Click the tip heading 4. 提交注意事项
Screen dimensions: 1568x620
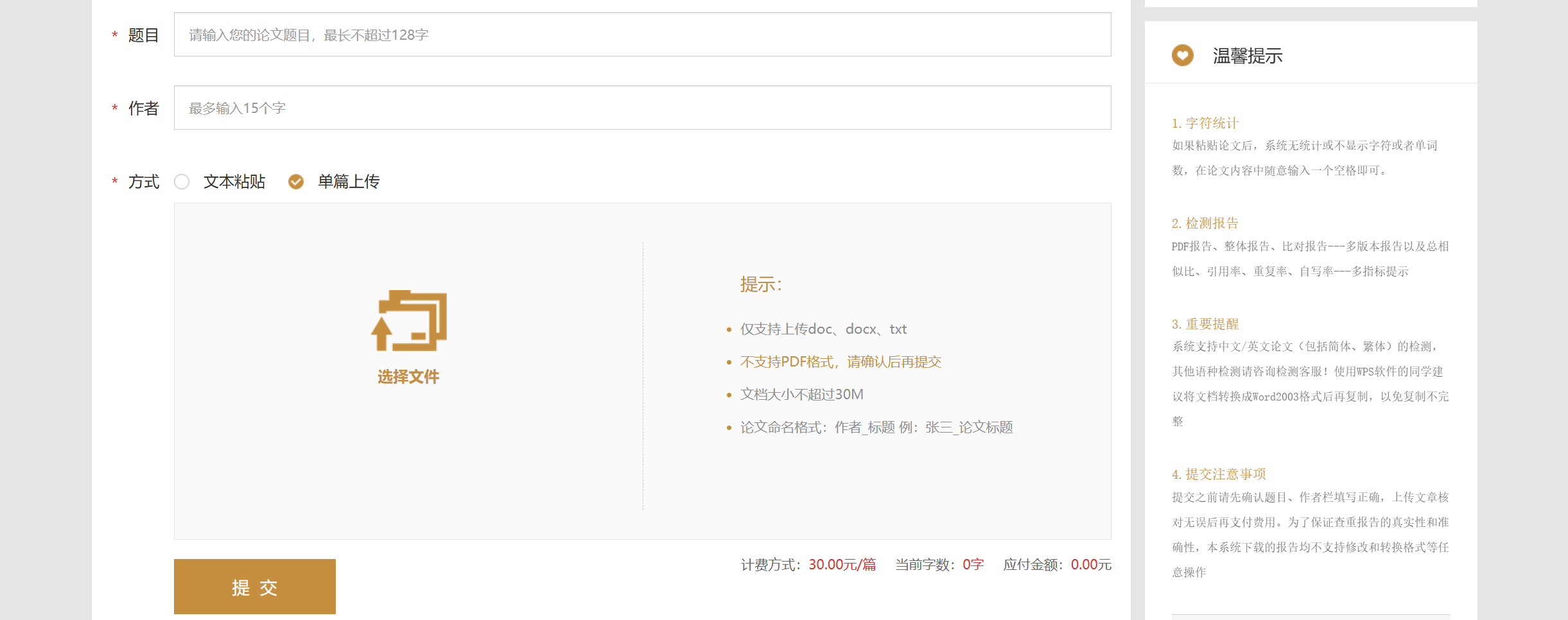pos(1218,474)
